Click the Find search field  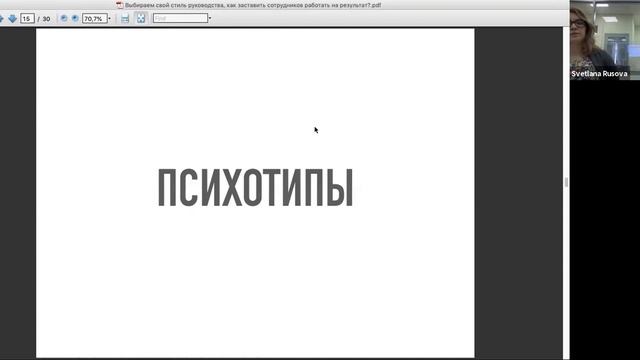[x=180, y=18]
